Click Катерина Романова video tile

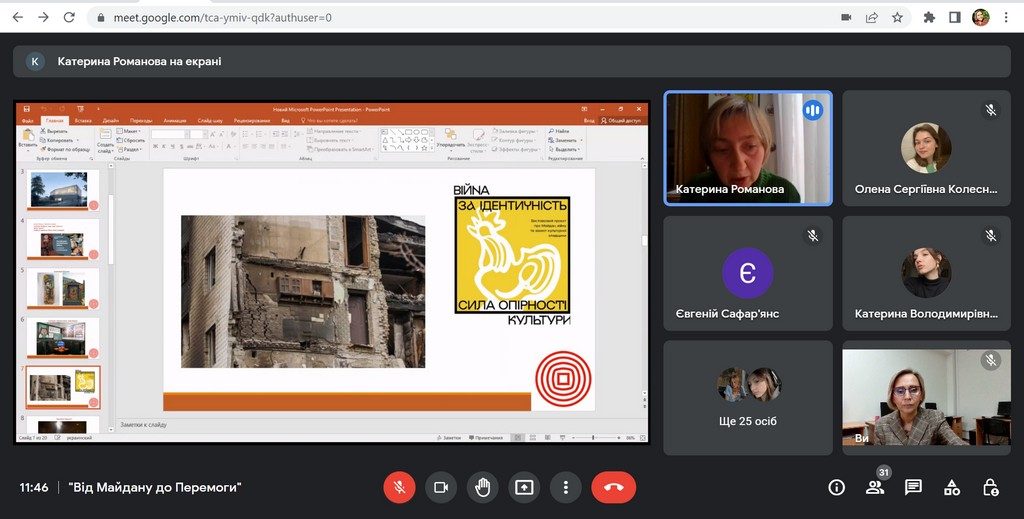coord(748,148)
